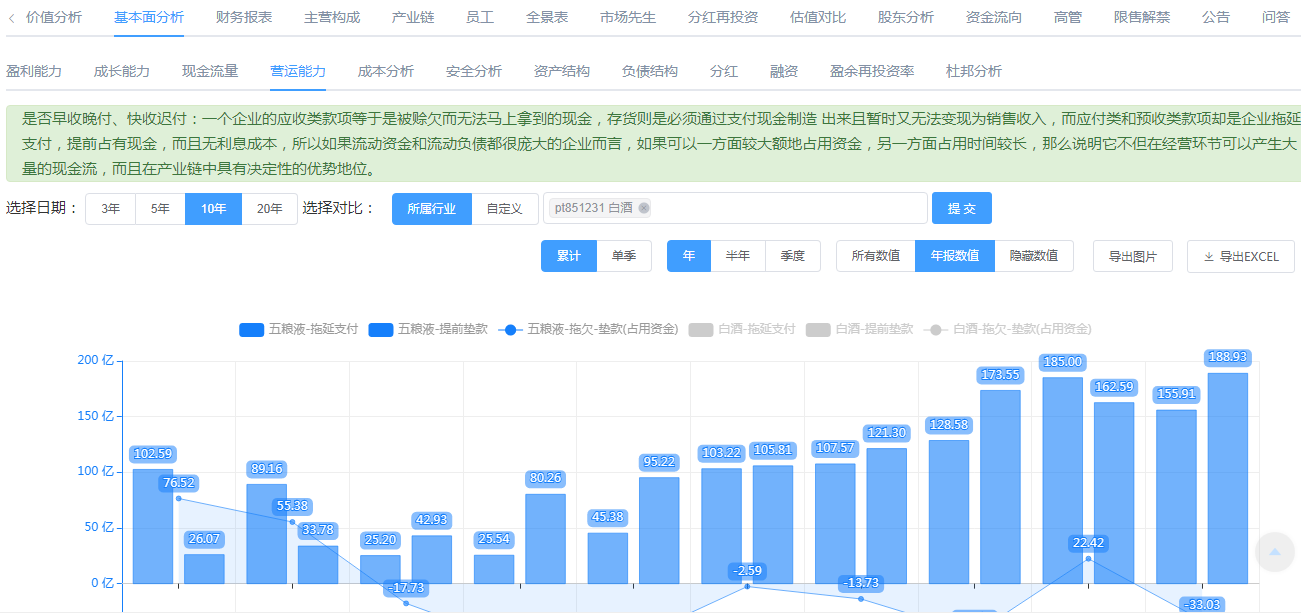Viewport: 1301px width, 616px height.
Task: Click the bar labeled 185.00
Action: (1062, 480)
